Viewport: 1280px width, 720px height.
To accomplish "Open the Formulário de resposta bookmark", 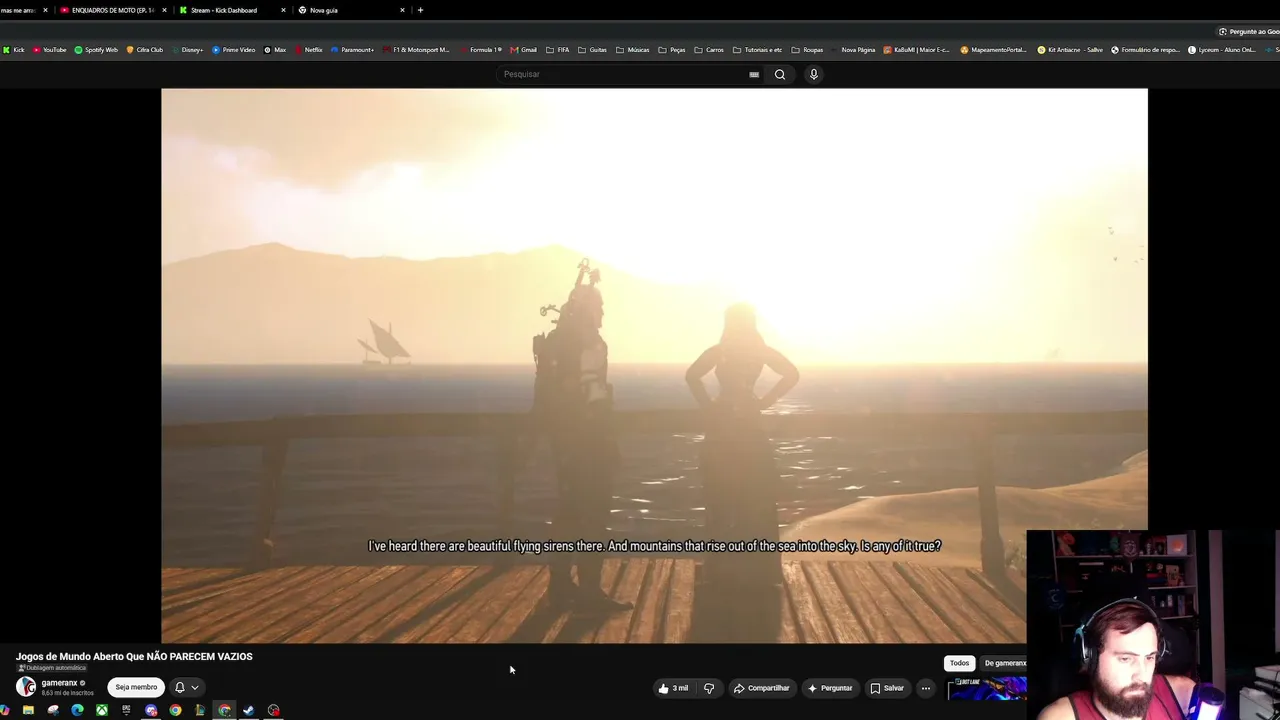I will [x=1146, y=50].
